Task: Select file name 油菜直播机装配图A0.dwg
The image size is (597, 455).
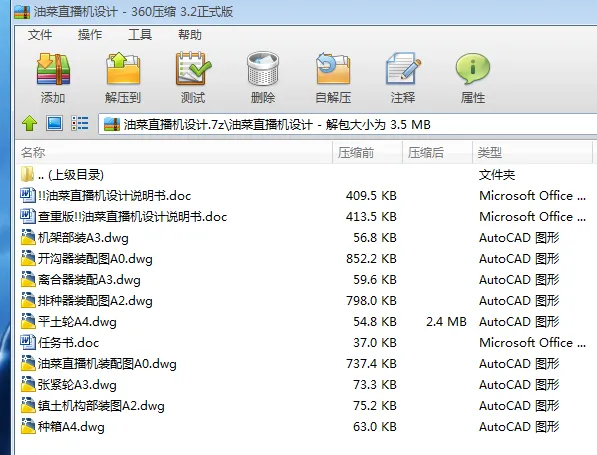Action: (107, 364)
